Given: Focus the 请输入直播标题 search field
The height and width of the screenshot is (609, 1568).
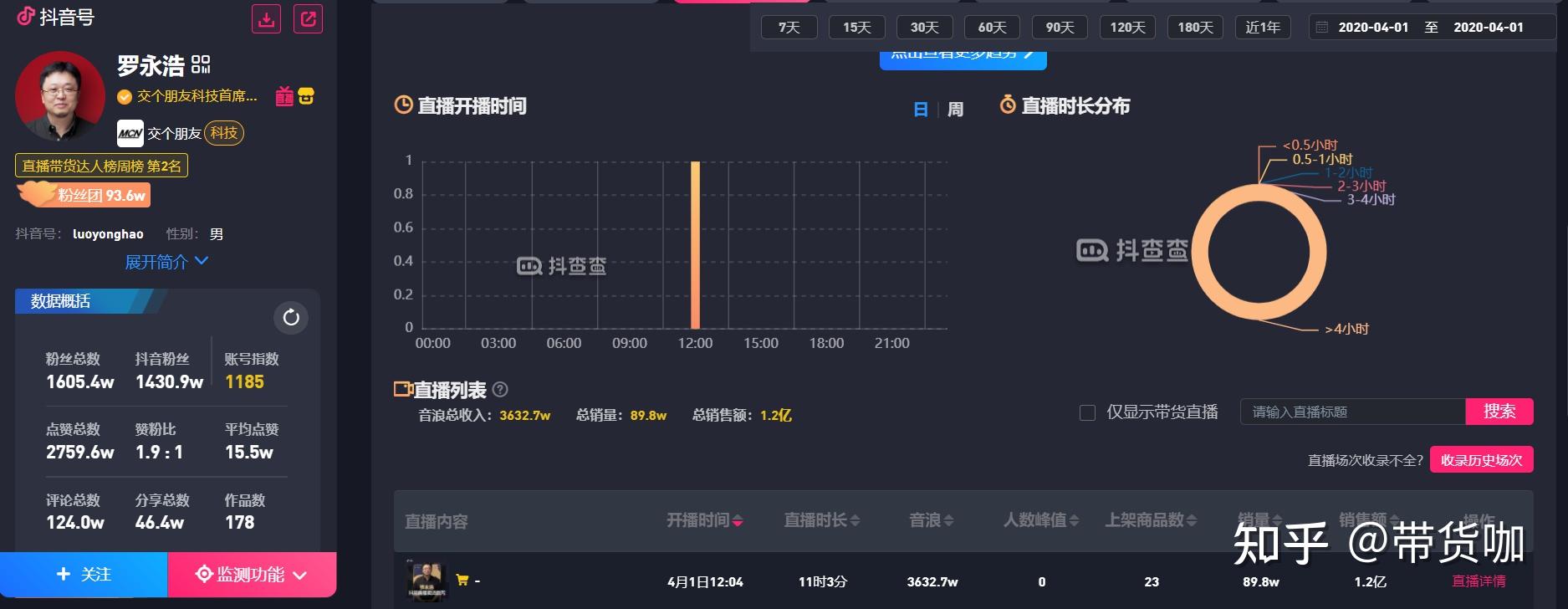Looking at the screenshot, I should pyautogui.click(x=1353, y=412).
